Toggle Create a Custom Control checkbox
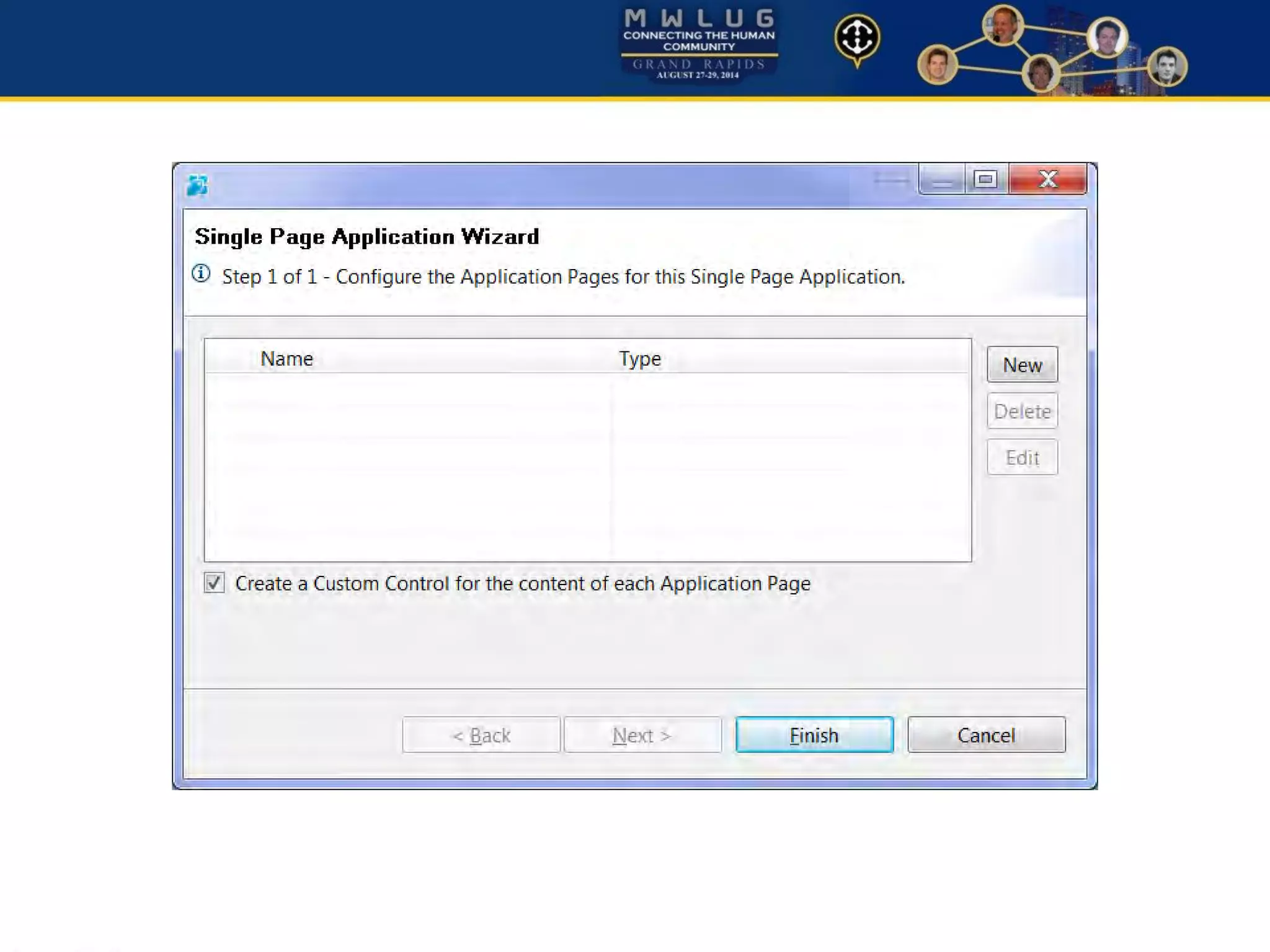This screenshot has width=1270, height=952. click(214, 583)
